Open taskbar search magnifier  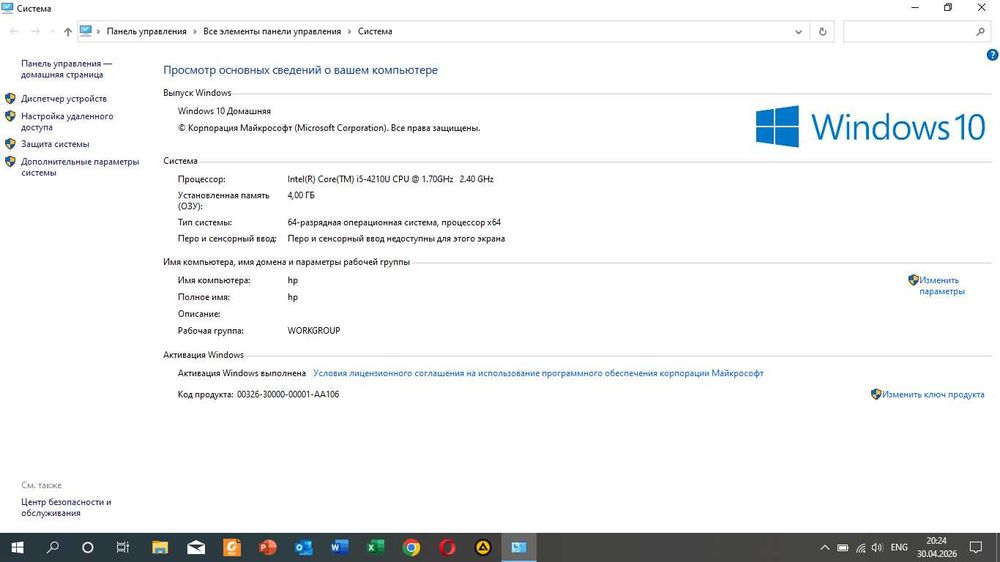[x=53, y=547]
